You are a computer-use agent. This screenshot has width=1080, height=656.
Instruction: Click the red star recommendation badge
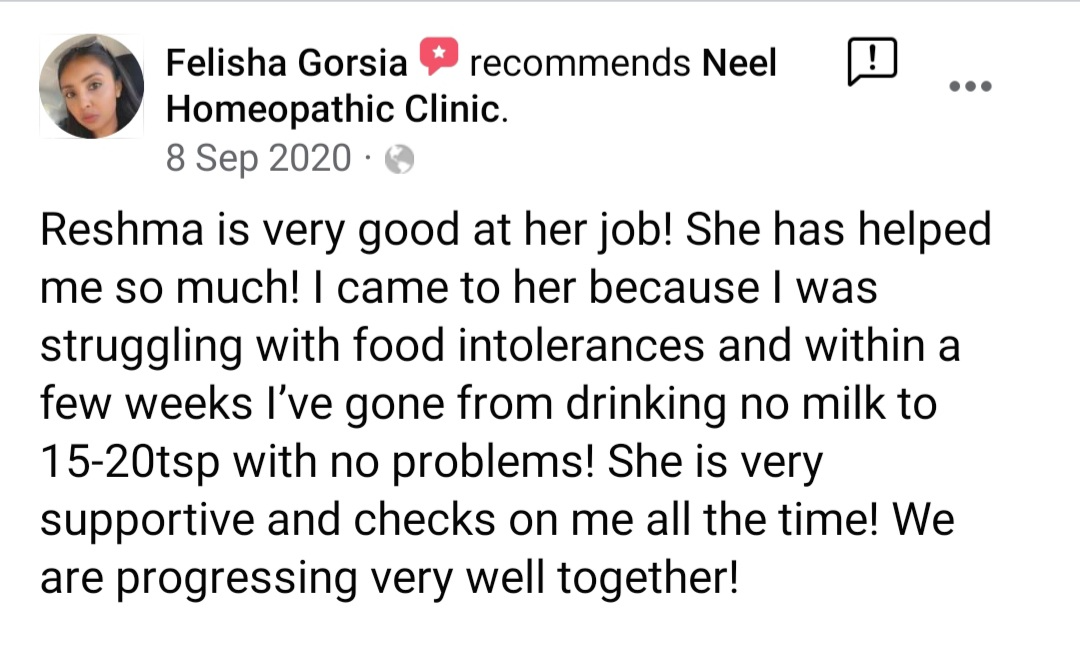[438, 58]
